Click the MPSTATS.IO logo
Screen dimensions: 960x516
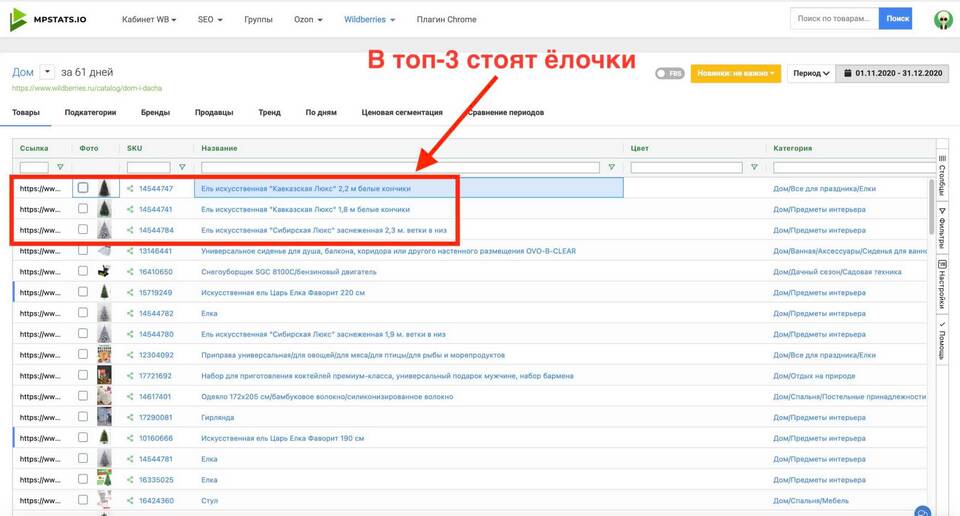[x=50, y=19]
